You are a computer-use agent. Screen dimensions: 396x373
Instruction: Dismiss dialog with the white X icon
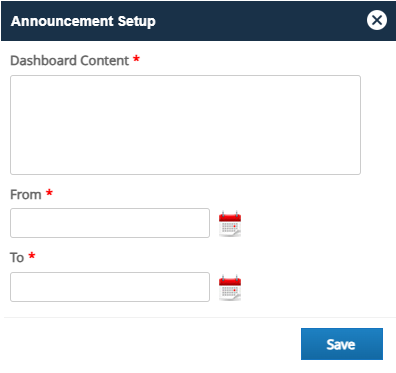[377, 20]
